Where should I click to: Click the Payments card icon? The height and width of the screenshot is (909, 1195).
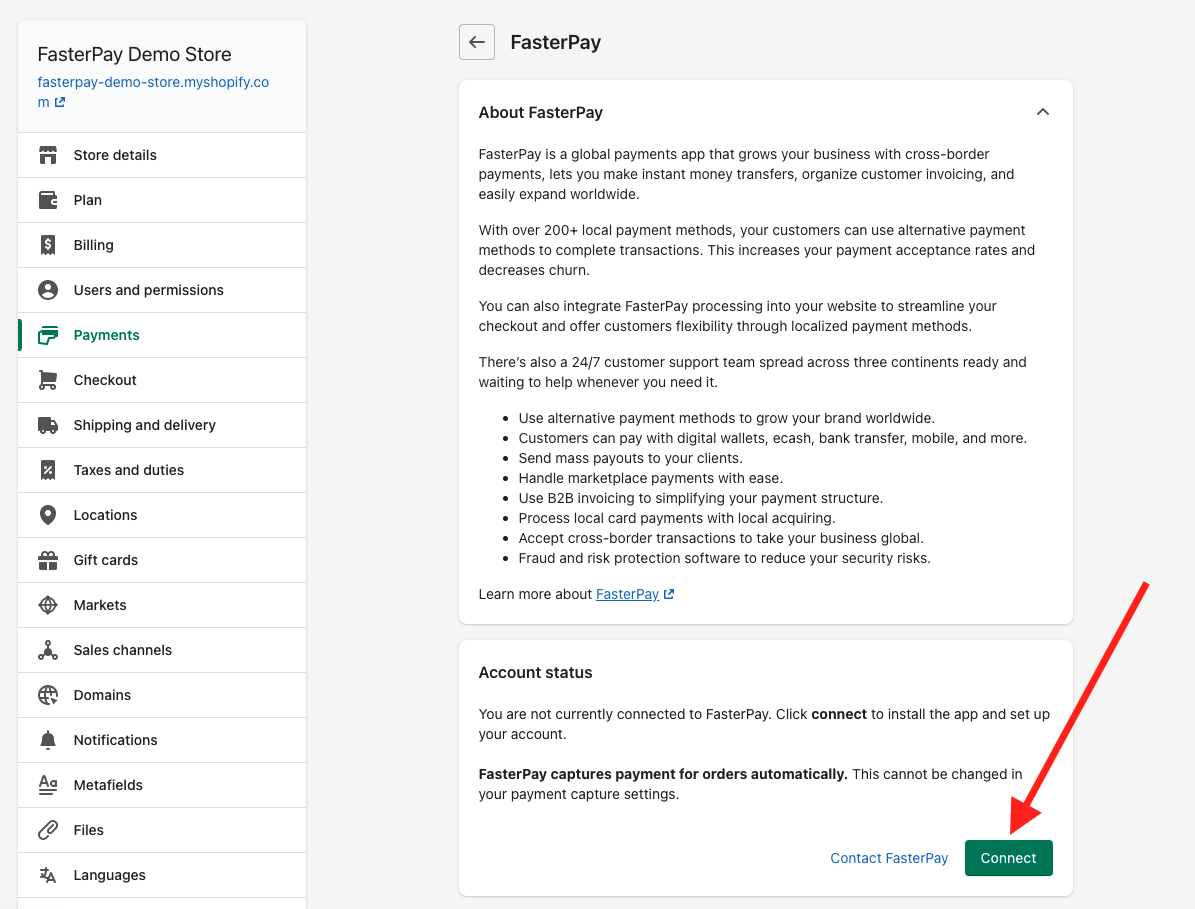(x=48, y=335)
